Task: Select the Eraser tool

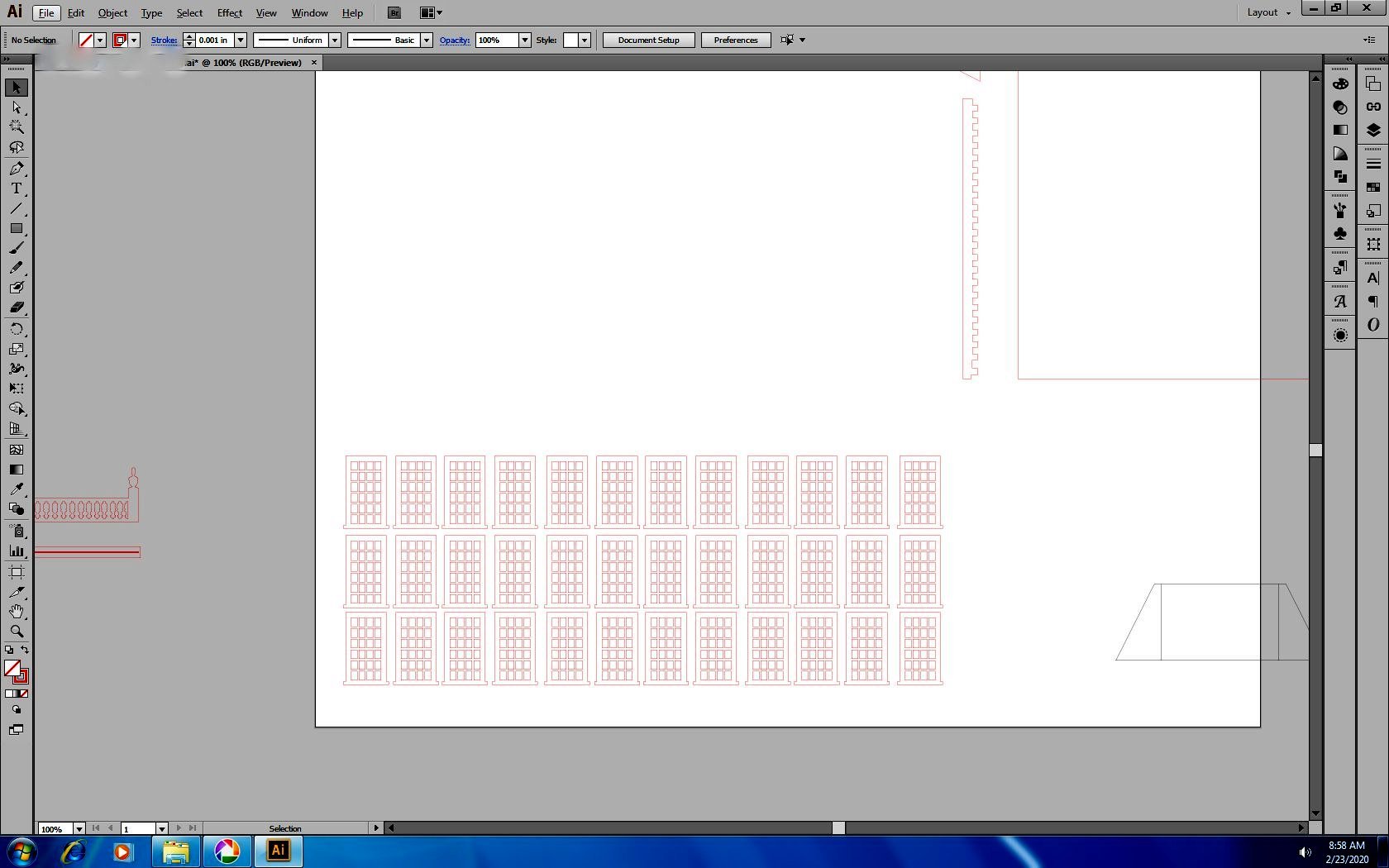Action: 17,308
